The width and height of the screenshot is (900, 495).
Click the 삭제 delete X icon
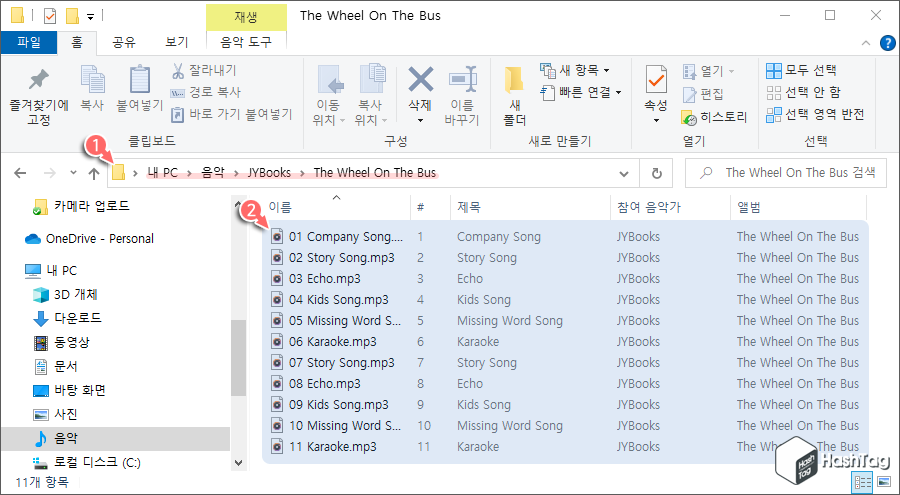pyautogui.click(x=420, y=80)
